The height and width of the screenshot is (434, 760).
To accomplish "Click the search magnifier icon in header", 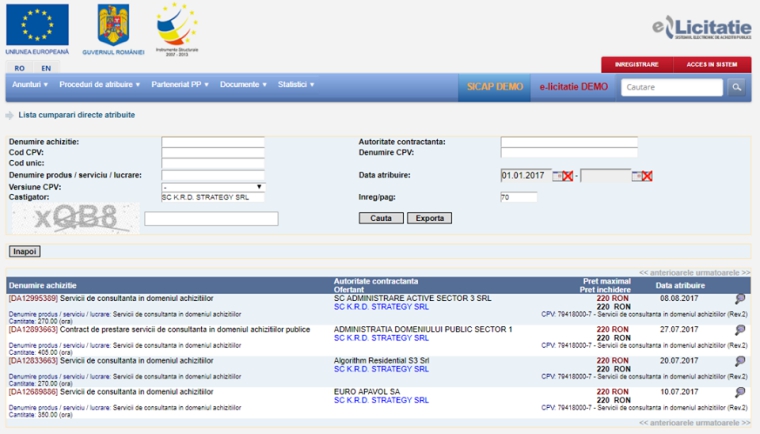I will (x=736, y=87).
